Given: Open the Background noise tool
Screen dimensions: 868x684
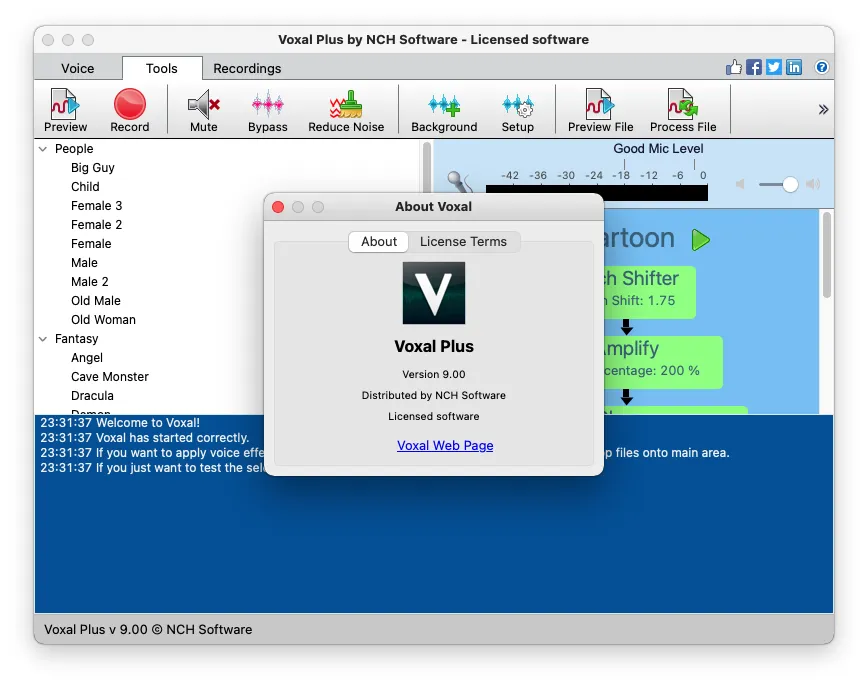Looking at the screenshot, I should pyautogui.click(x=444, y=110).
